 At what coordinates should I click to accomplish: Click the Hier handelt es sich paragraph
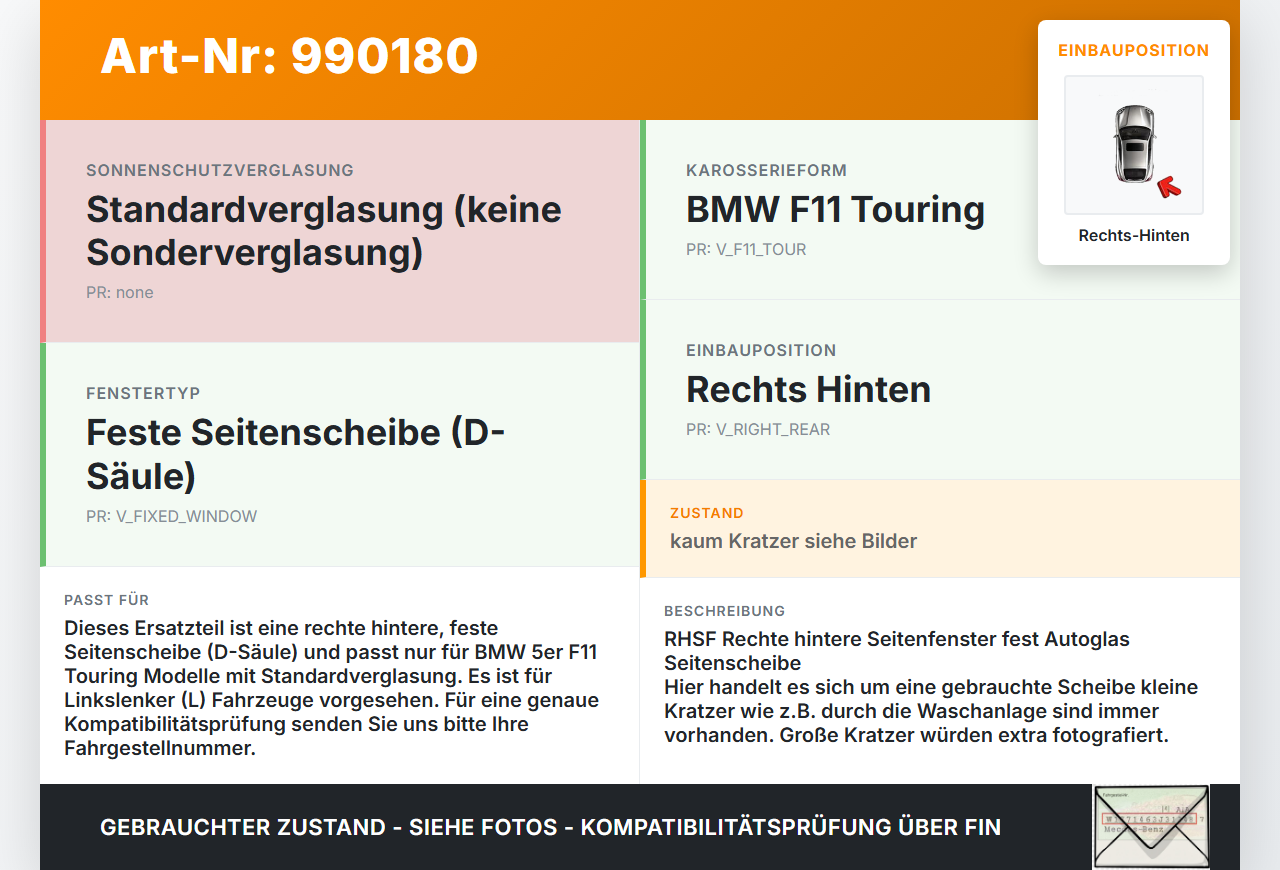coord(931,712)
